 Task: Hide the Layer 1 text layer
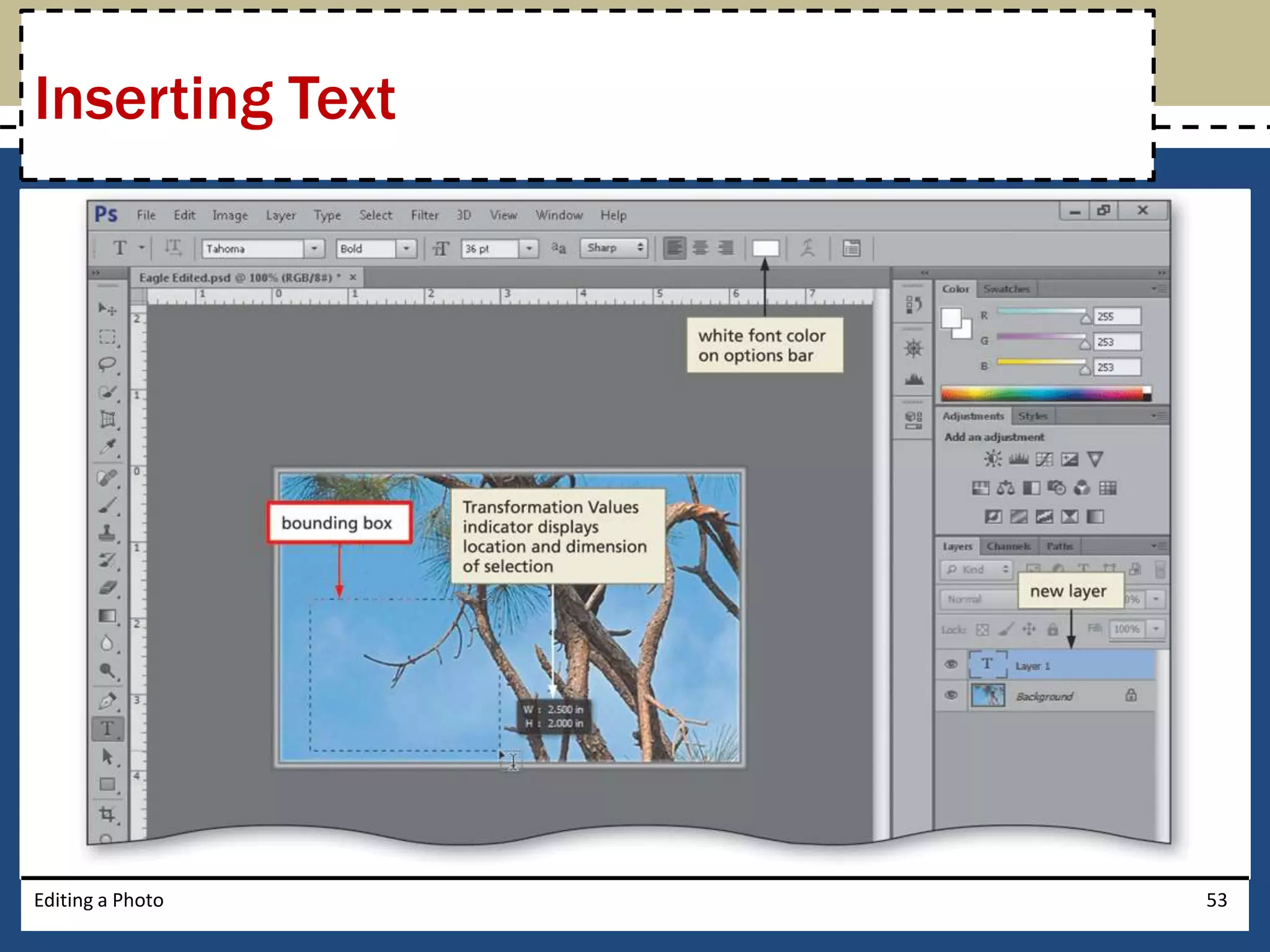pyautogui.click(x=951, y=664)
